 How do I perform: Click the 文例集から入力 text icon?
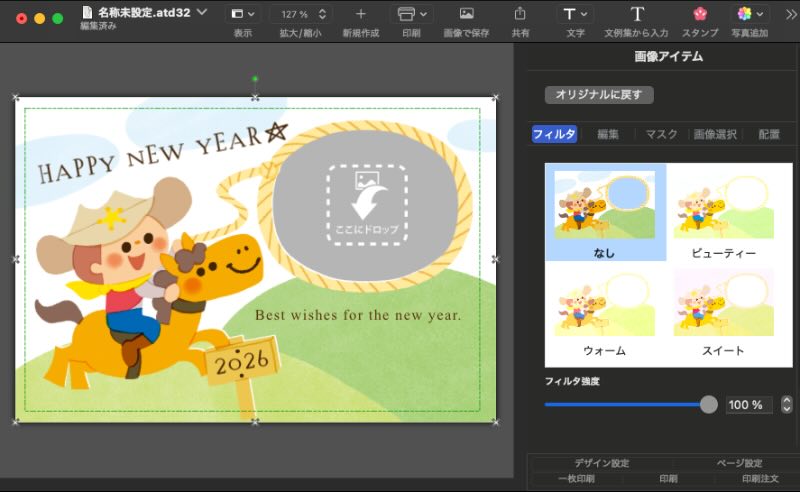[637, 14]
